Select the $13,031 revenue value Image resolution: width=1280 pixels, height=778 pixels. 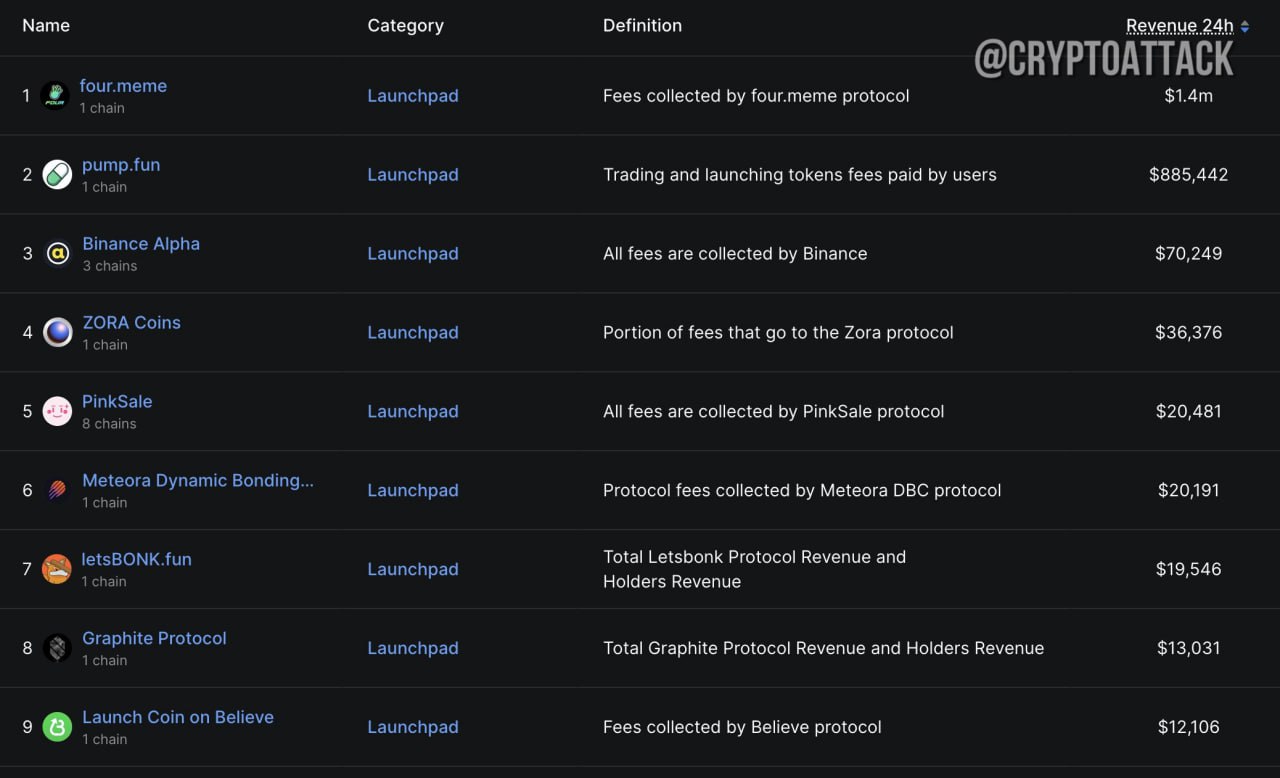pyautogui.click(x=1189, y=649)
